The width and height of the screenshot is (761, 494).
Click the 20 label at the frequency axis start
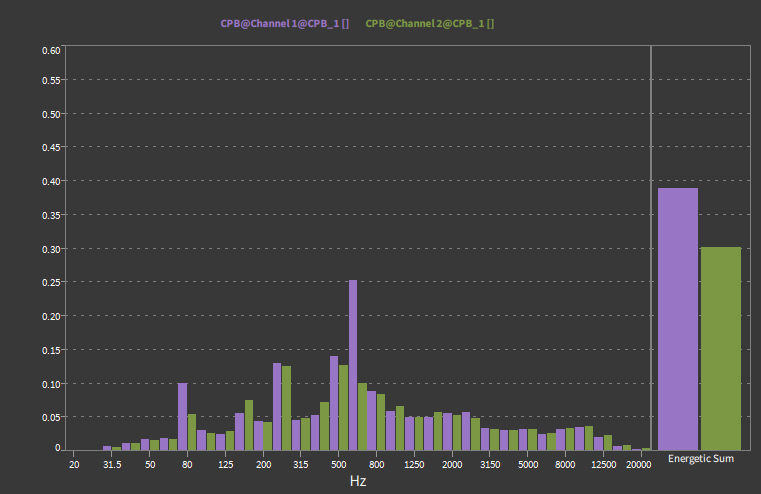[x=74, y=465]
